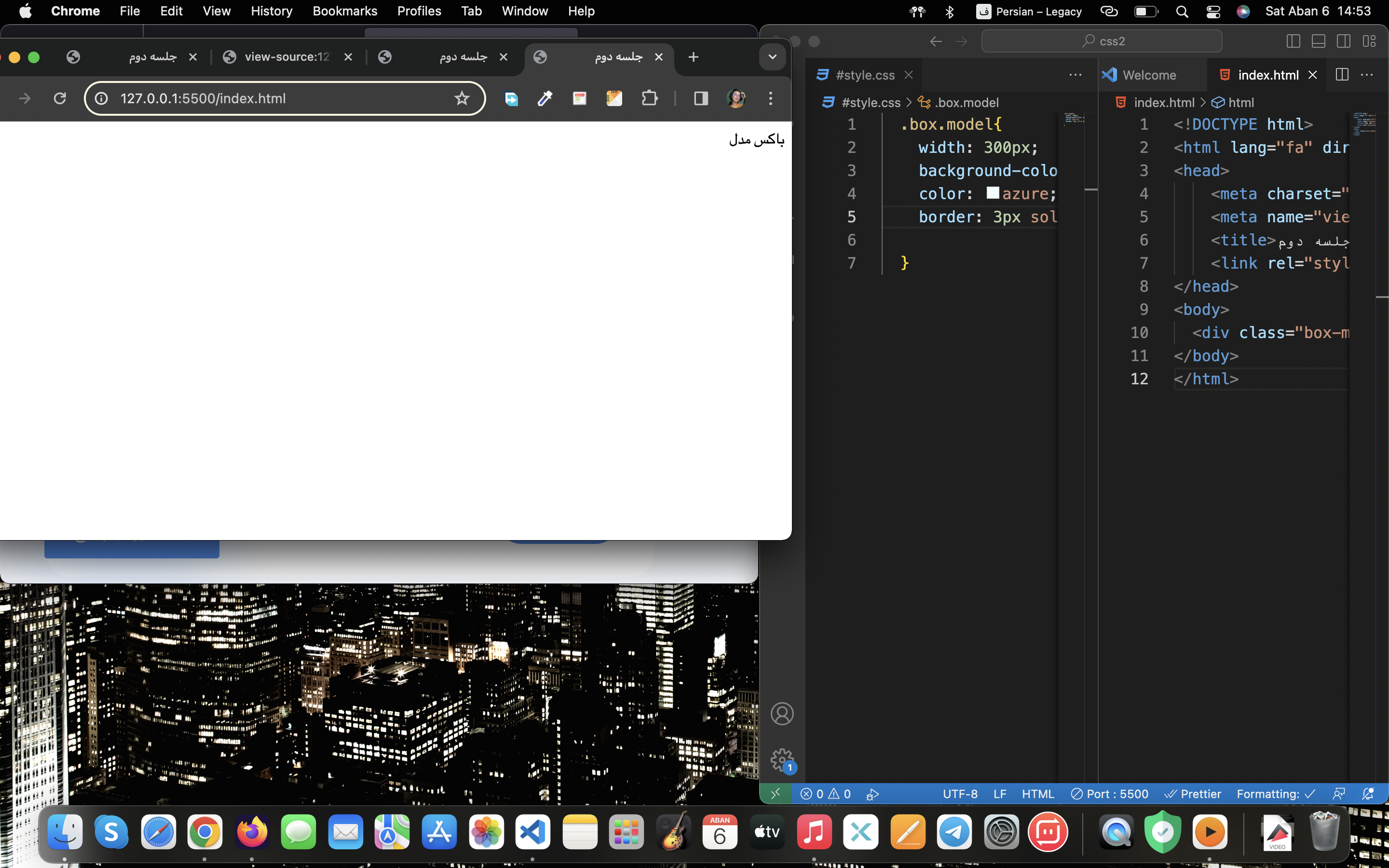Open More Actions for index.html editor group
This screenshot has width=1389, height=868.
coord(1367,75)
